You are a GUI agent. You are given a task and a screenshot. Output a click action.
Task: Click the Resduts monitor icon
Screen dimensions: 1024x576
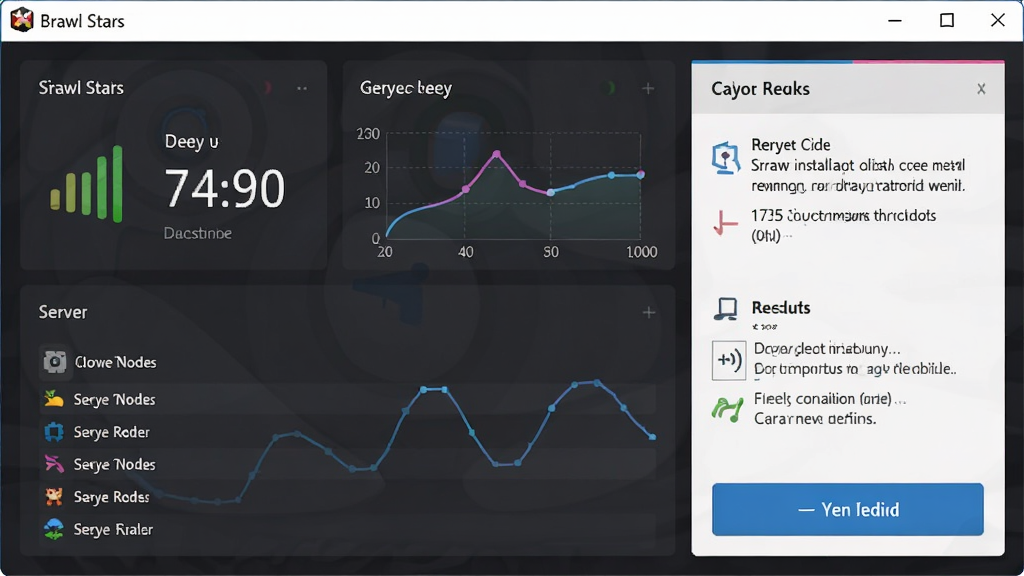(x=726, y=308)
